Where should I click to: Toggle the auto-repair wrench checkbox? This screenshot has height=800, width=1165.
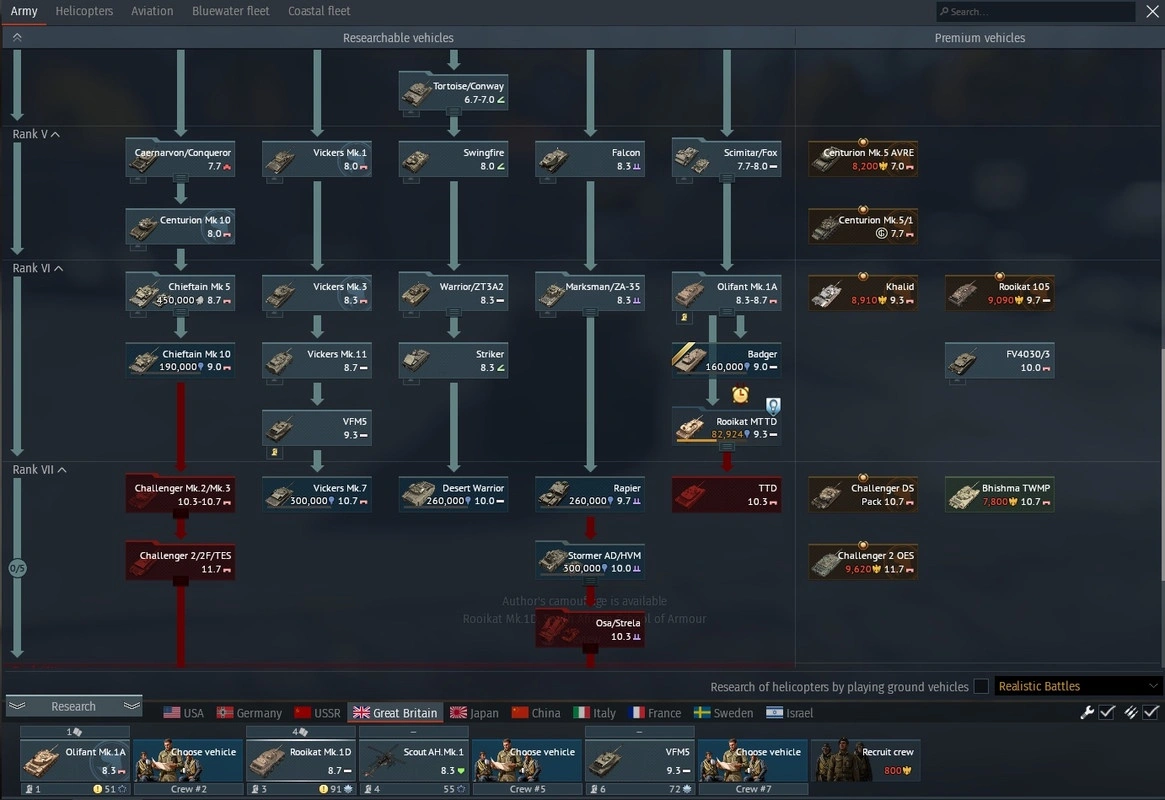point(1107,712)
